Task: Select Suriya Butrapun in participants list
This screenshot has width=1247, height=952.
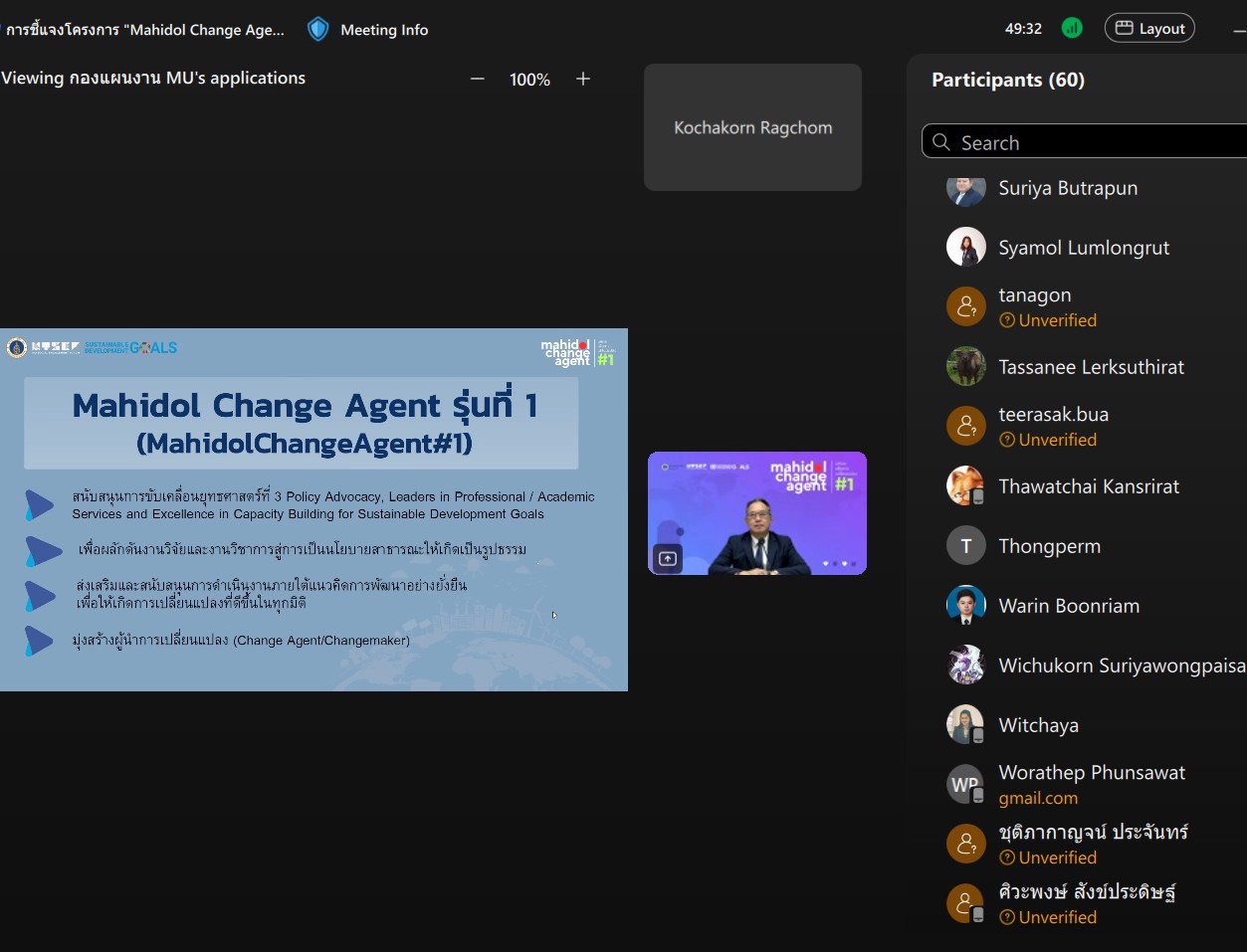Action: pos(1068,188)
